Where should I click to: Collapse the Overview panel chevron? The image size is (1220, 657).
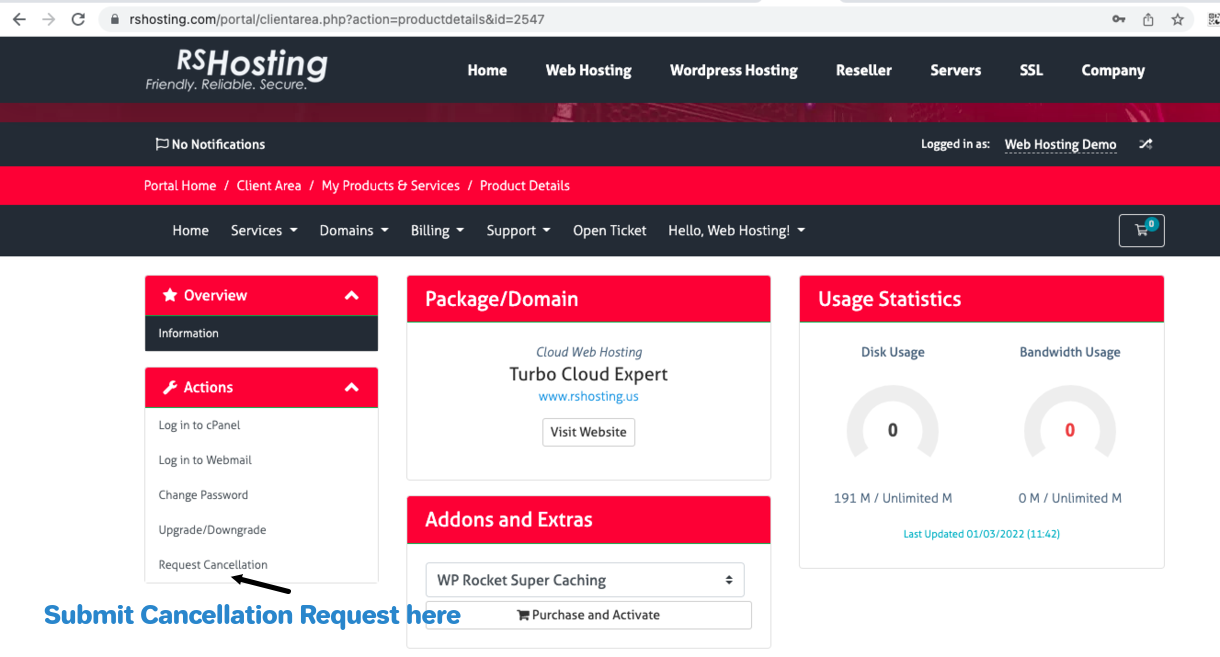coord(351,296)
